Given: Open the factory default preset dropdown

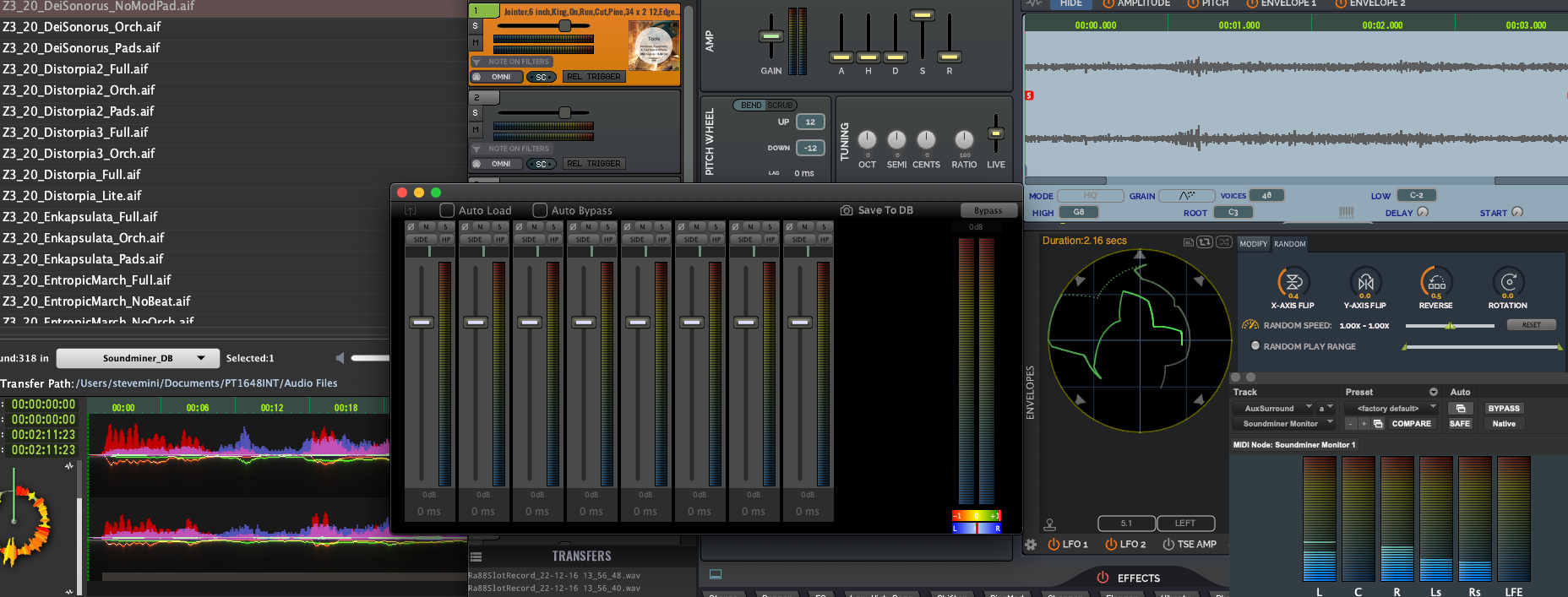Looking at the screenshot, I should pyautogui.click(x=1391, y=409).
